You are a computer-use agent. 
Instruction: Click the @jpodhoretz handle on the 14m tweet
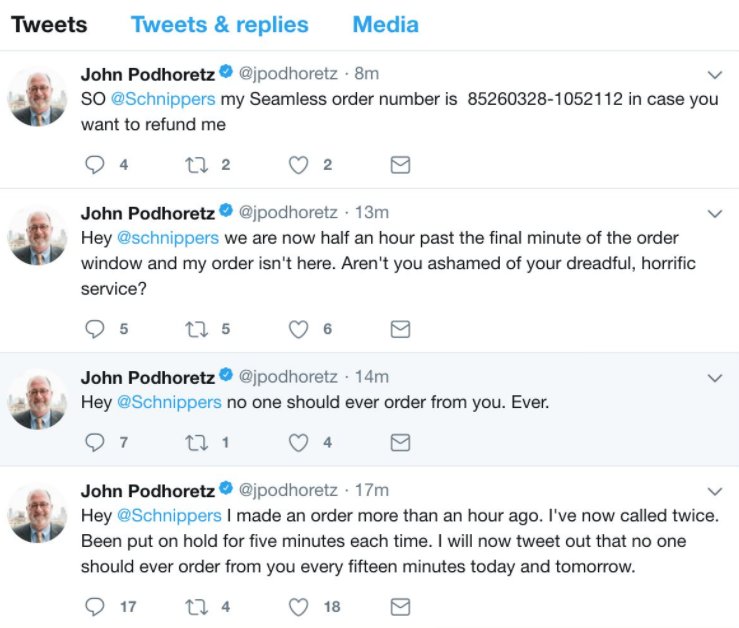[288, 377]
